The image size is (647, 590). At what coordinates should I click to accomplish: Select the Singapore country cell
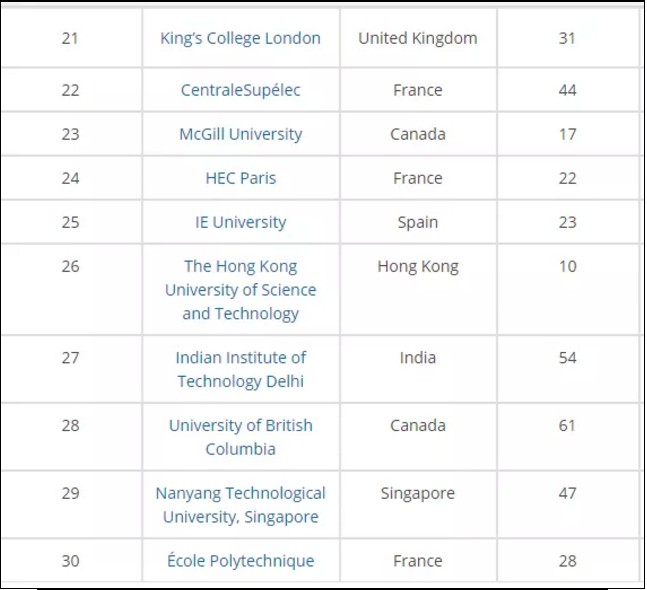point(418,493)
